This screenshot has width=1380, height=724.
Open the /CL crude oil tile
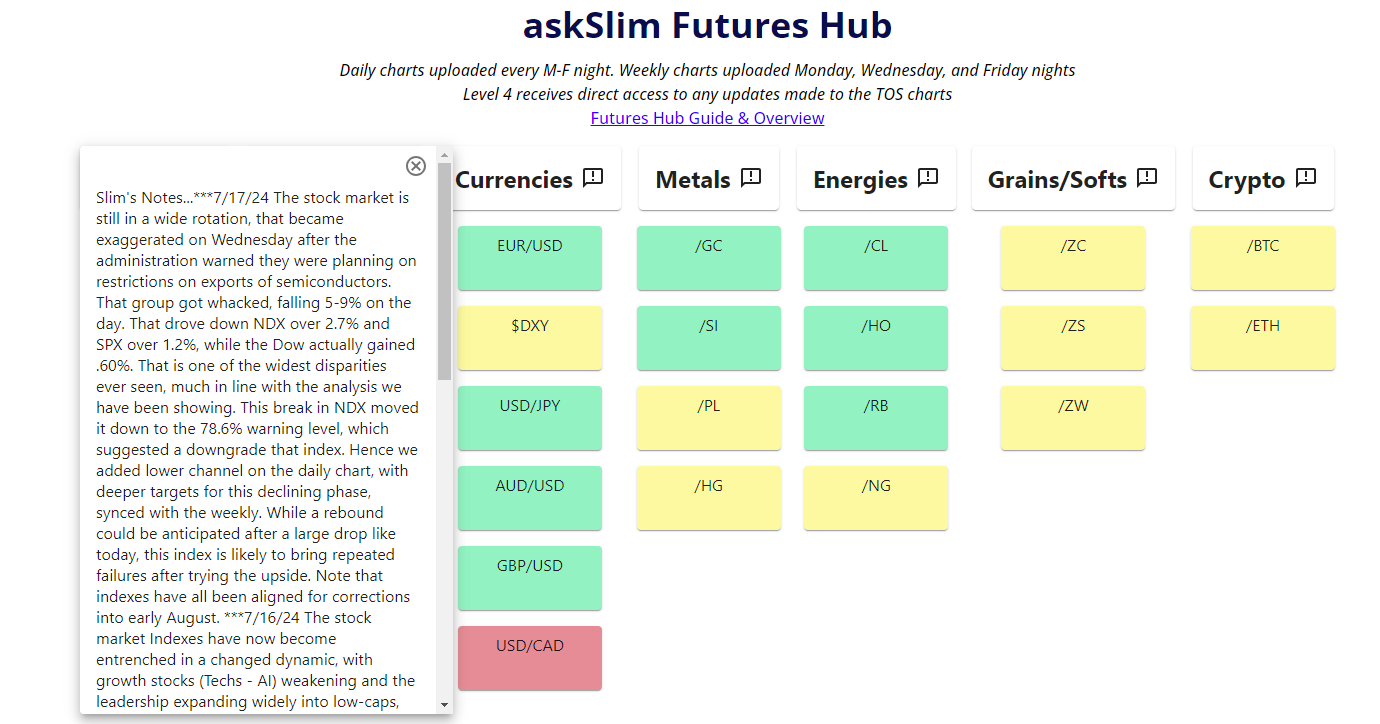[x=876, y=258]
